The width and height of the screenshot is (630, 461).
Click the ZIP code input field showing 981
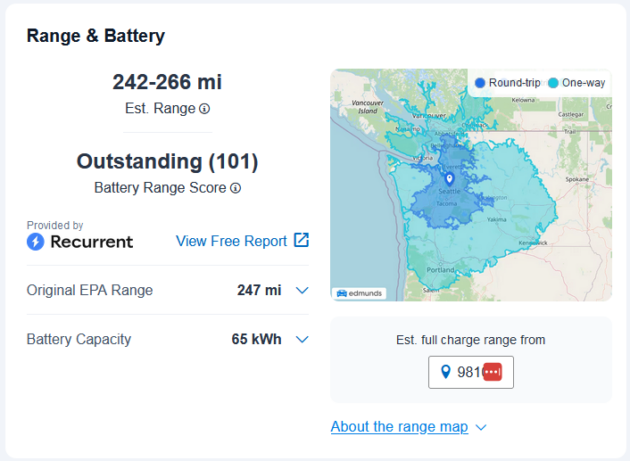tap(471, 372)
